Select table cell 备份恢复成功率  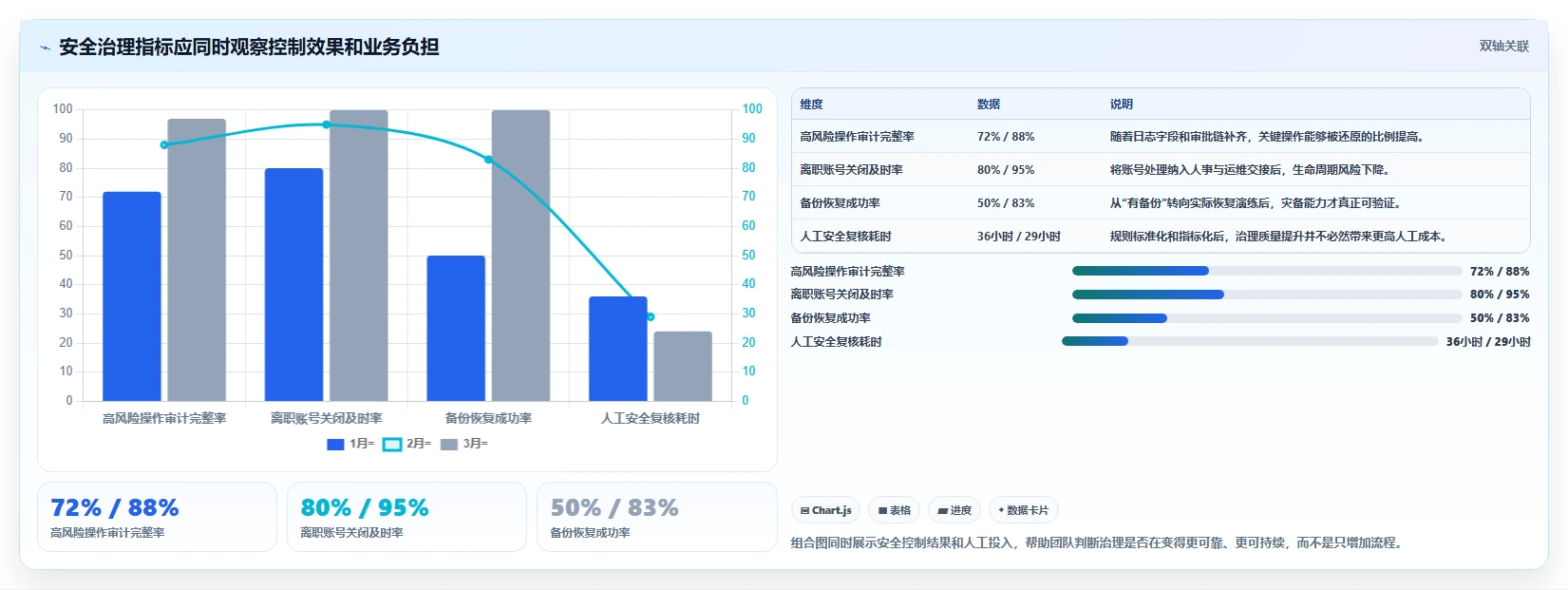(x=840, y=203)
